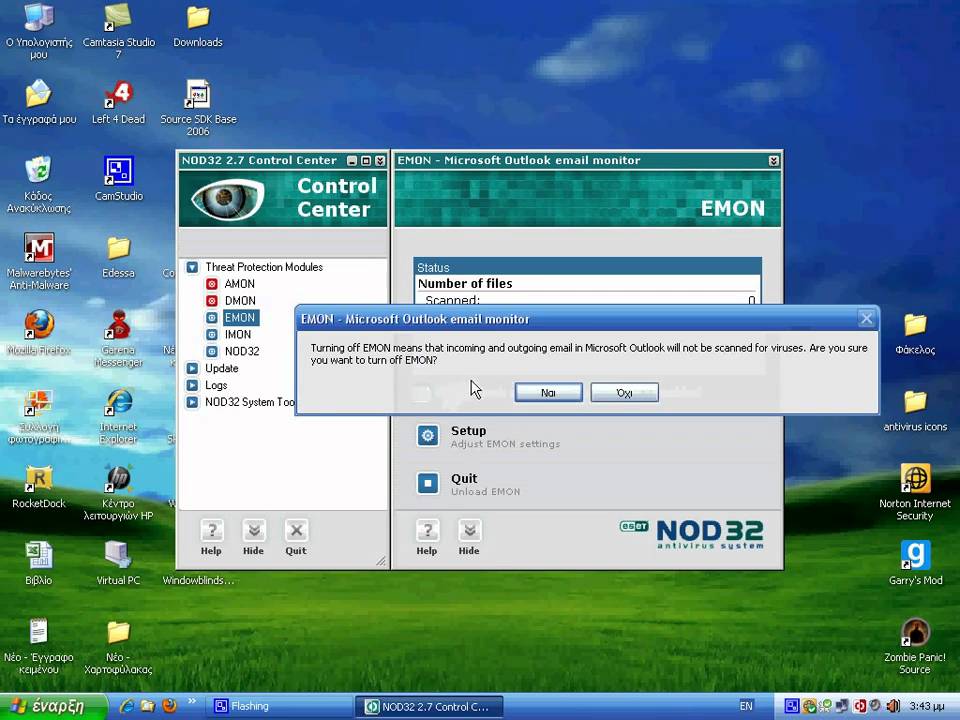Open EMON Setup settings icon
This screenshot has width=960, height=720.
pyautogui.click(x=428, y=436)
